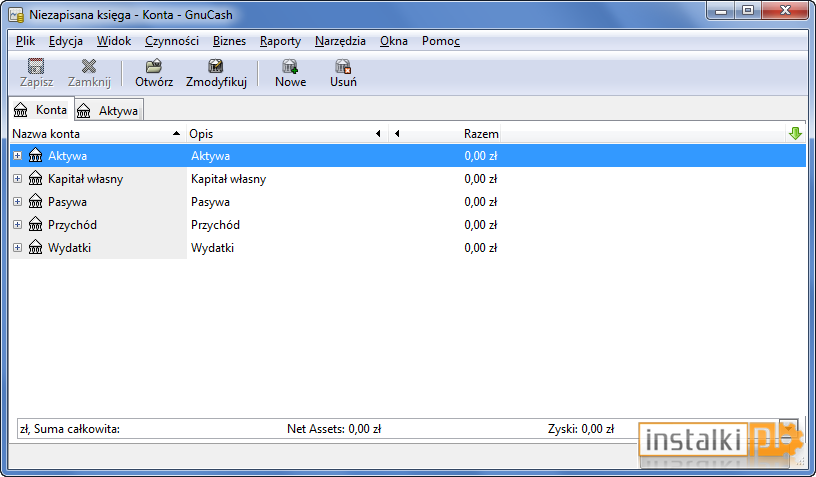816x477 pixels.
Task: Open the Biznes menu
Action: (x=229, y=41)
